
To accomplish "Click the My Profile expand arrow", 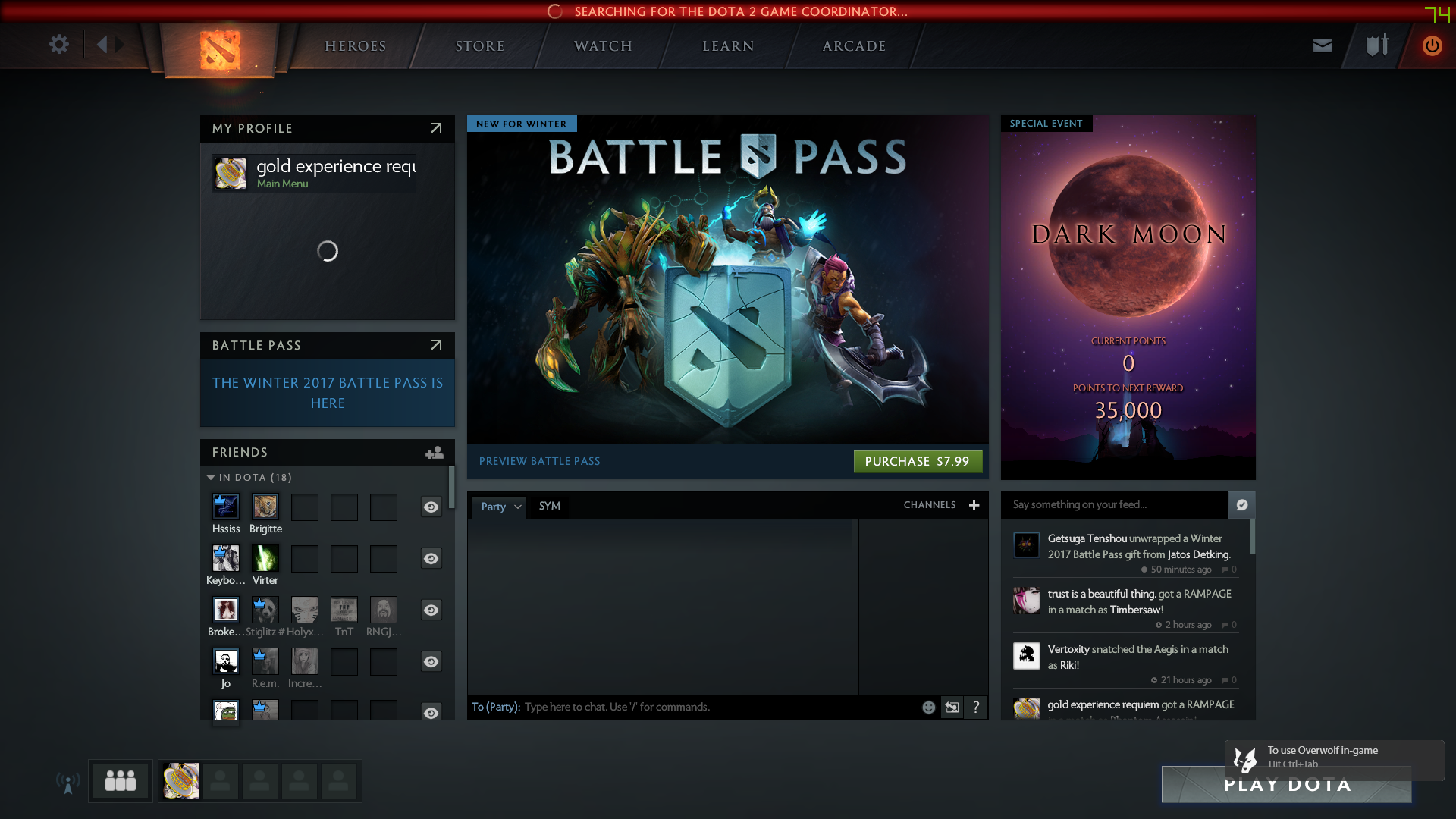I will coord(436,127).
